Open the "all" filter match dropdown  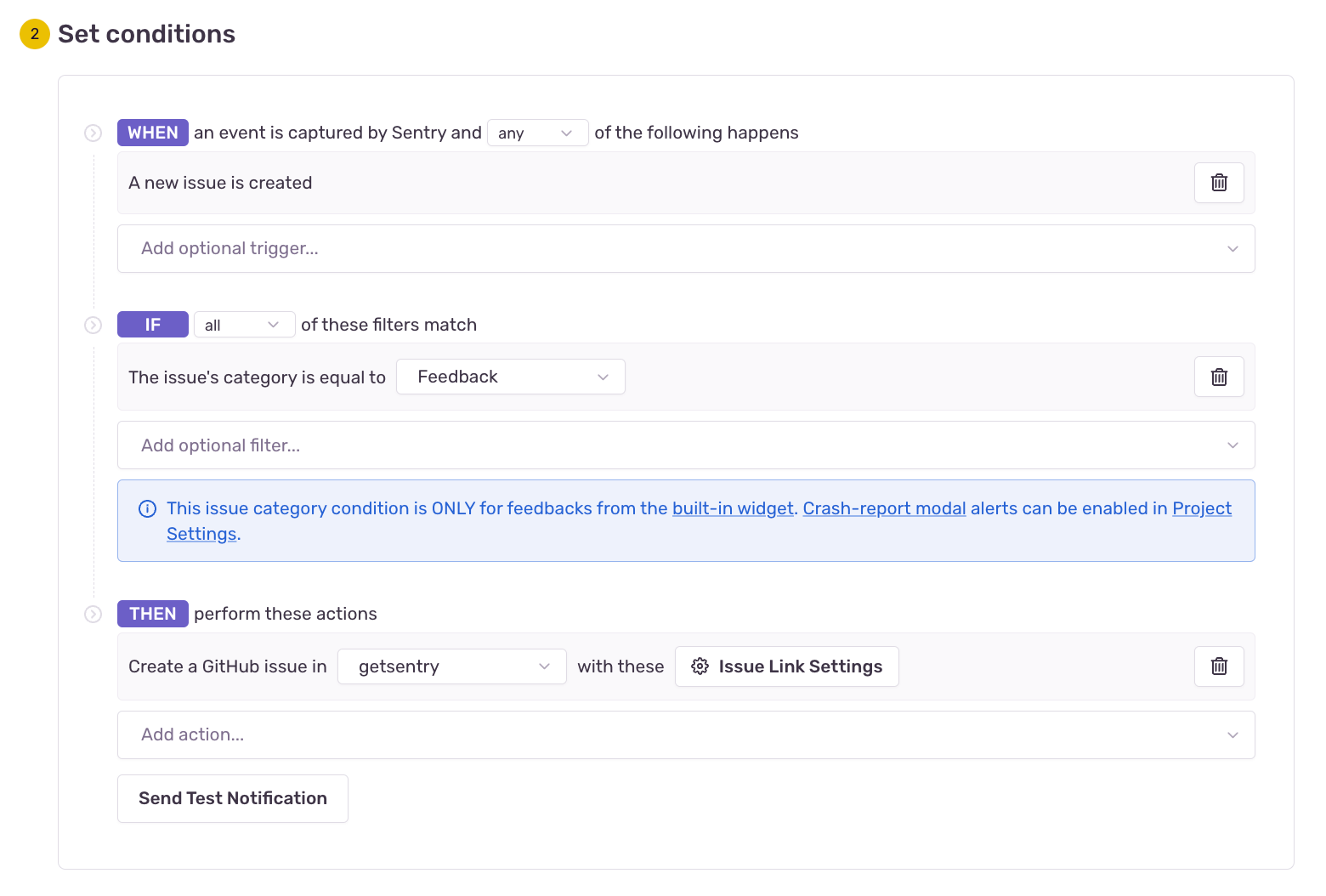[x=244, y=324]
